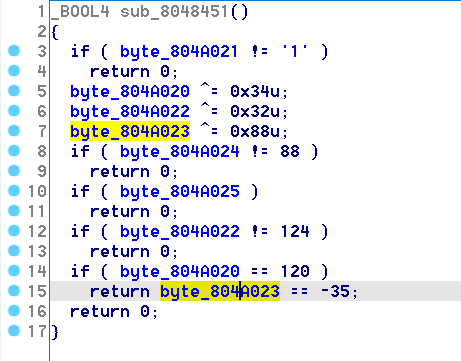
Task: Select the character literal '1' on line 3
Action: pos(294,52)
